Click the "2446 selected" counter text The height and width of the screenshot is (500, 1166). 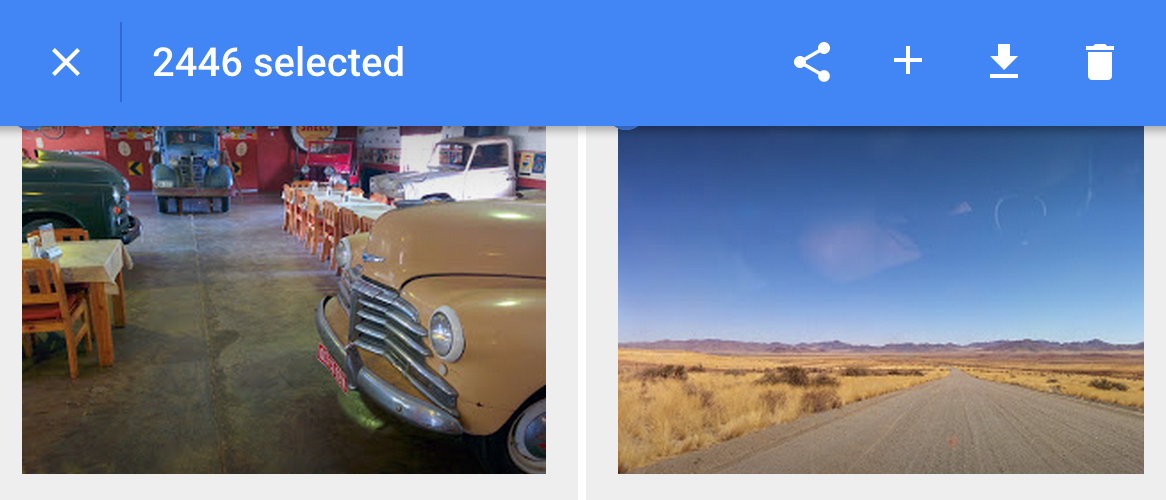click(278, 62)
